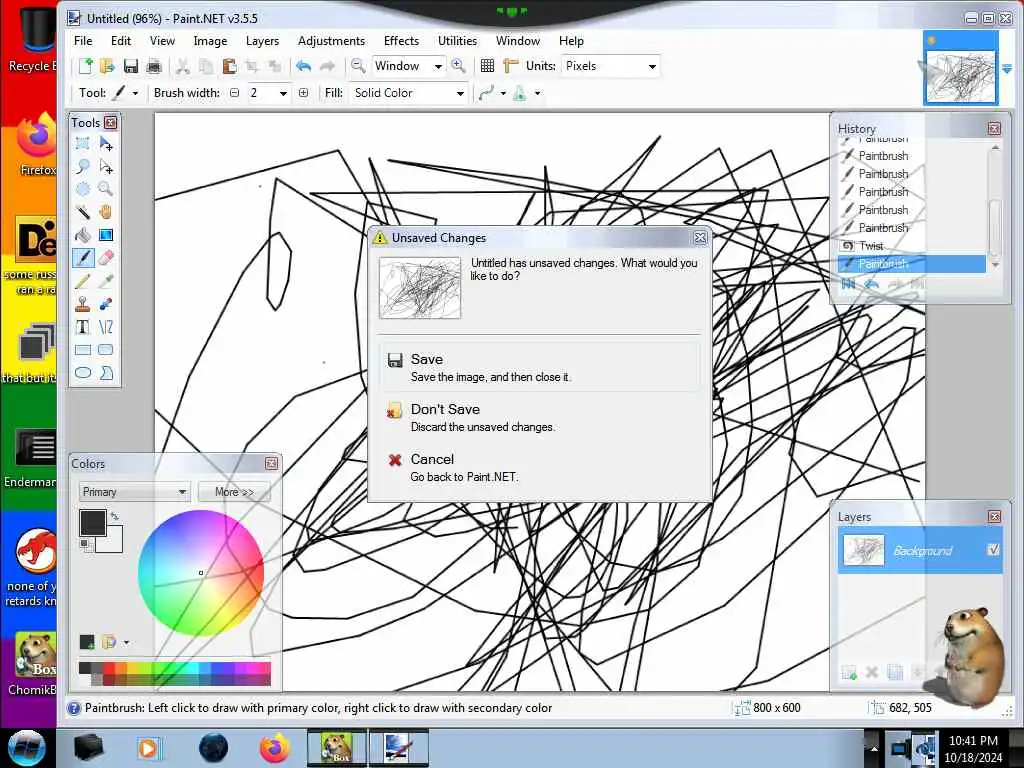Click the Zoom in magnifier icon

pos(458,66)
